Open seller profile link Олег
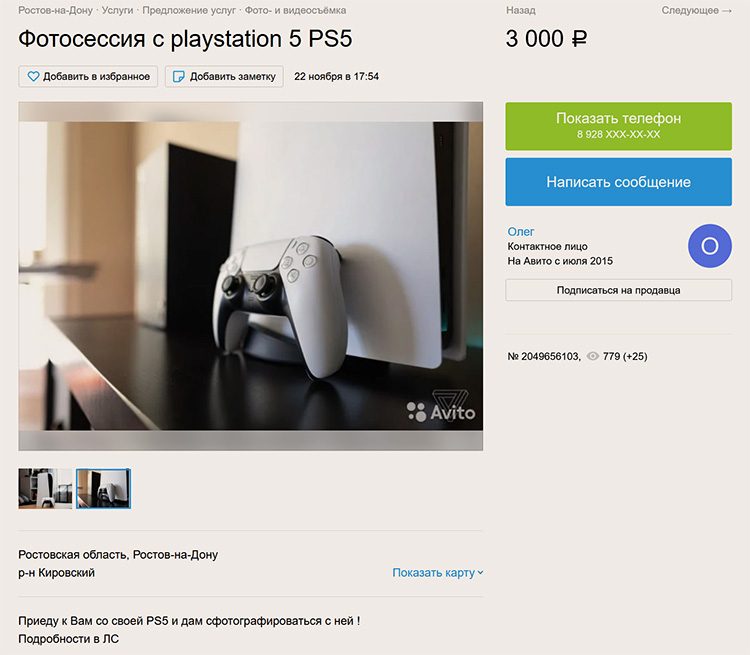Screen dimensions: 750x655 click(x=521, y=232)
